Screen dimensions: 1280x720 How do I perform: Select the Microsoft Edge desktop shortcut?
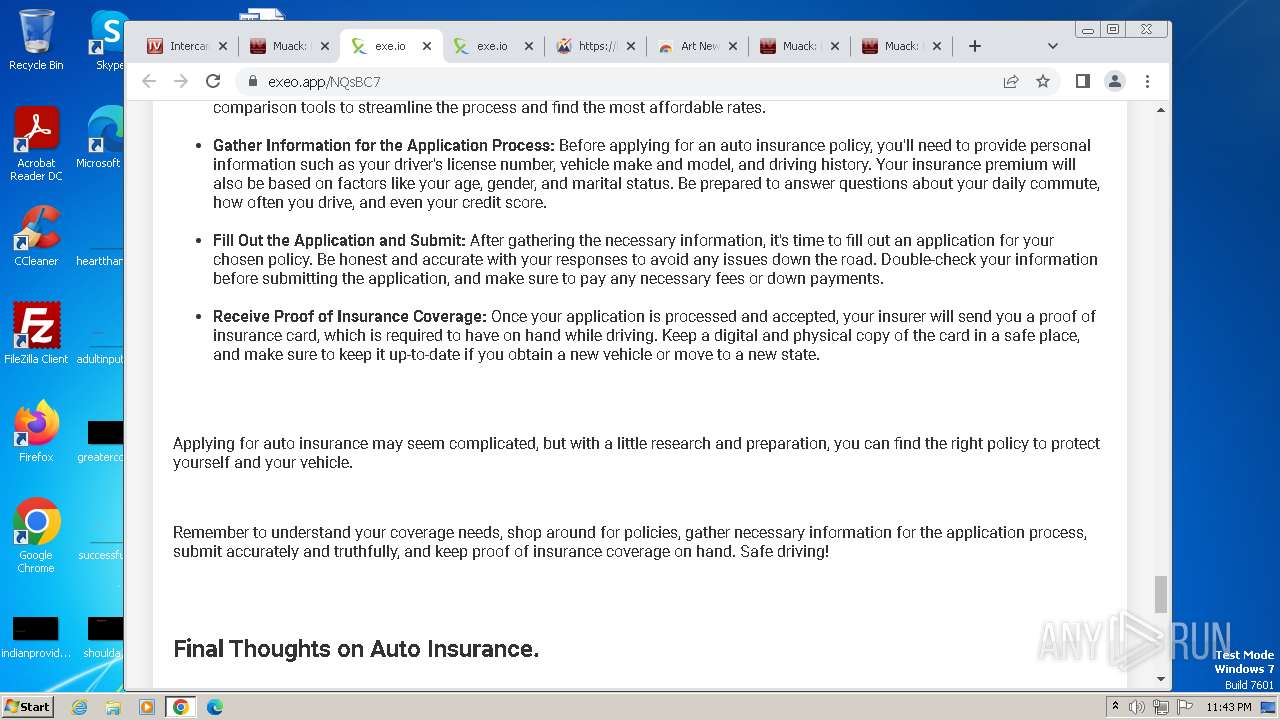pyautogui.click(x=100, y=138)
